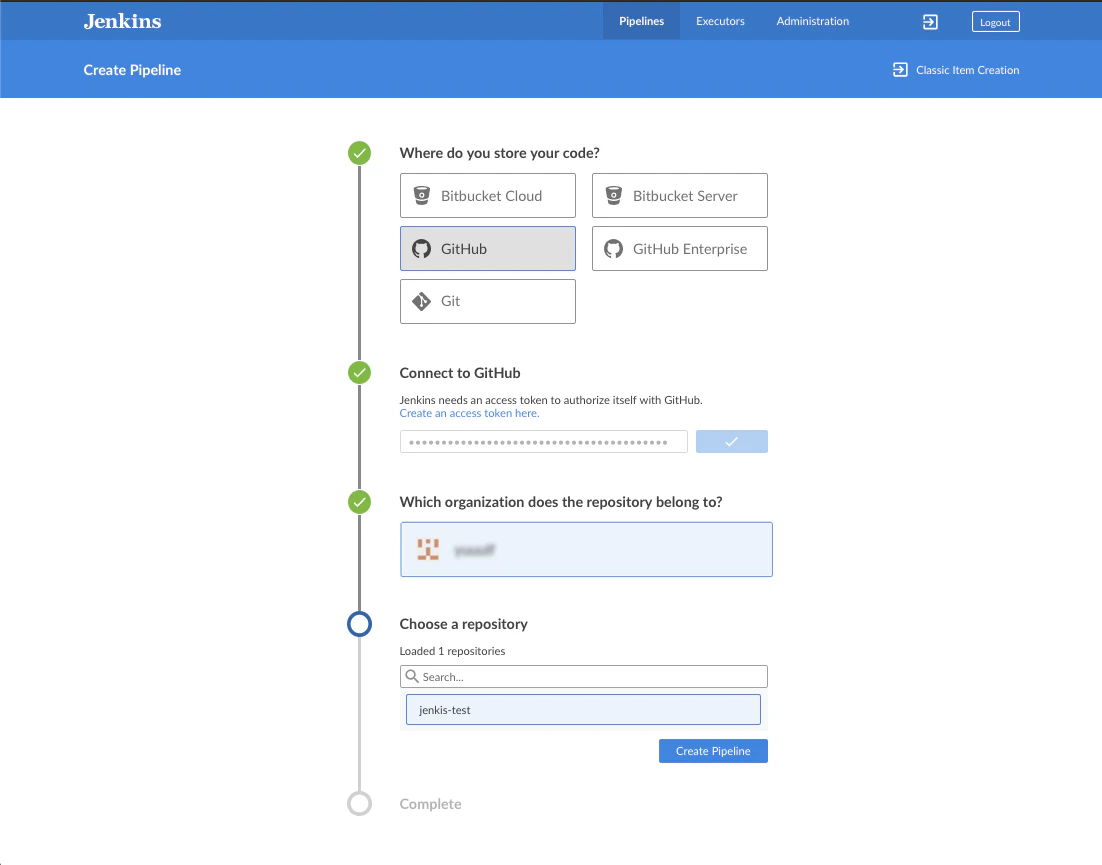This screenshot has width=1102, height=865.
Task: Click the Create Pipeline page heading
Action: point(132,70)
